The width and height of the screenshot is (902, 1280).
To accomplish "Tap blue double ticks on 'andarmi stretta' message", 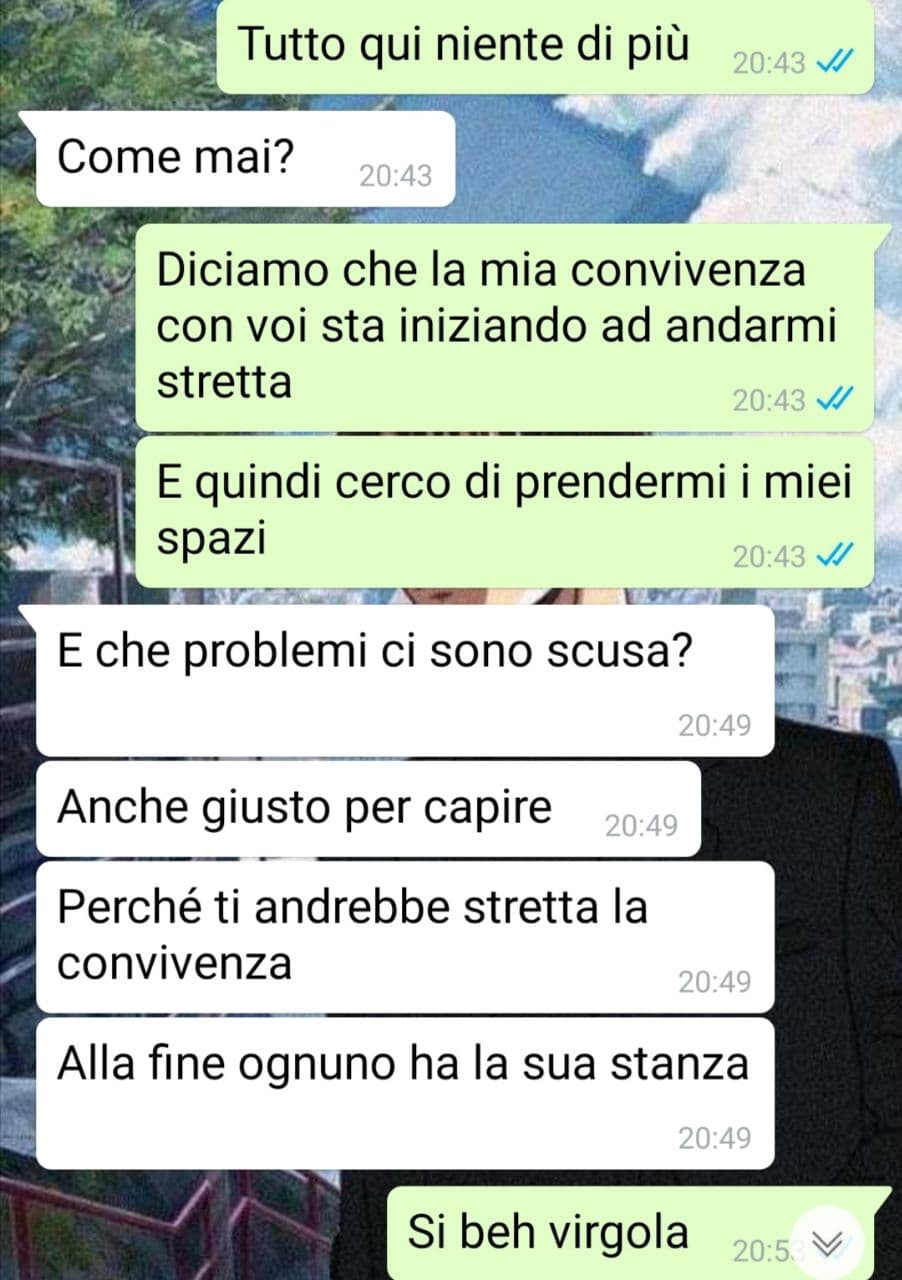I will tap(834, 400).
